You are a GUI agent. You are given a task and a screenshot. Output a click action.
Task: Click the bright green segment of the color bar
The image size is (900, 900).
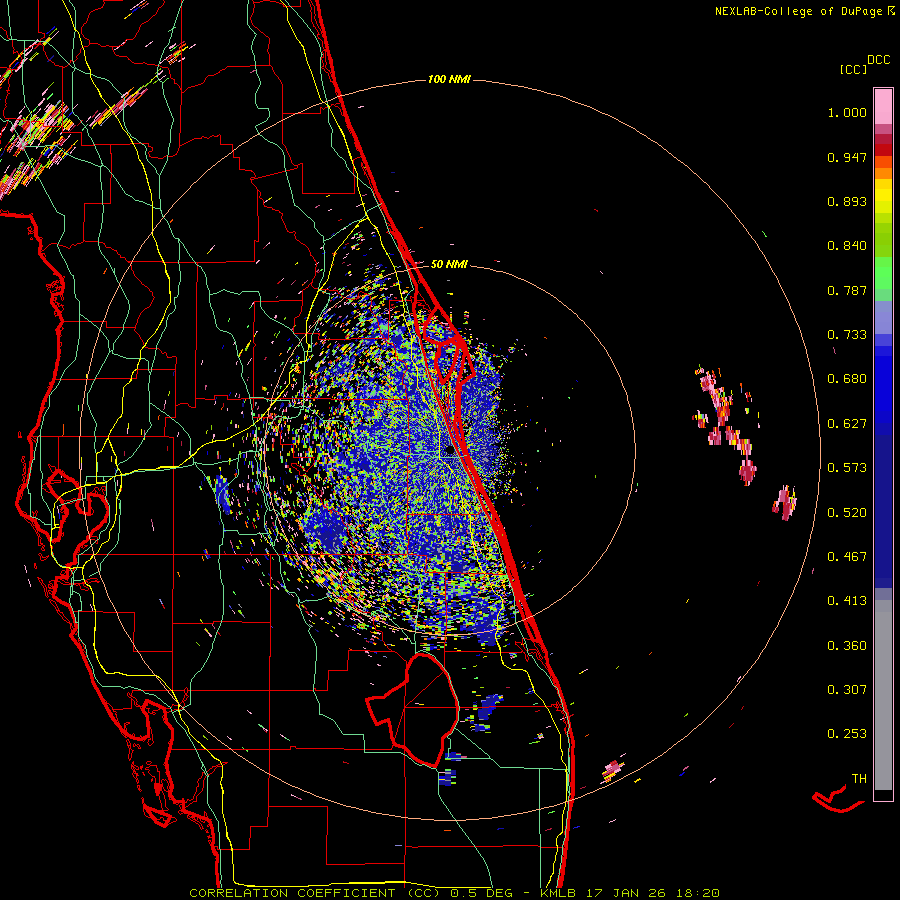click(883, 273)
